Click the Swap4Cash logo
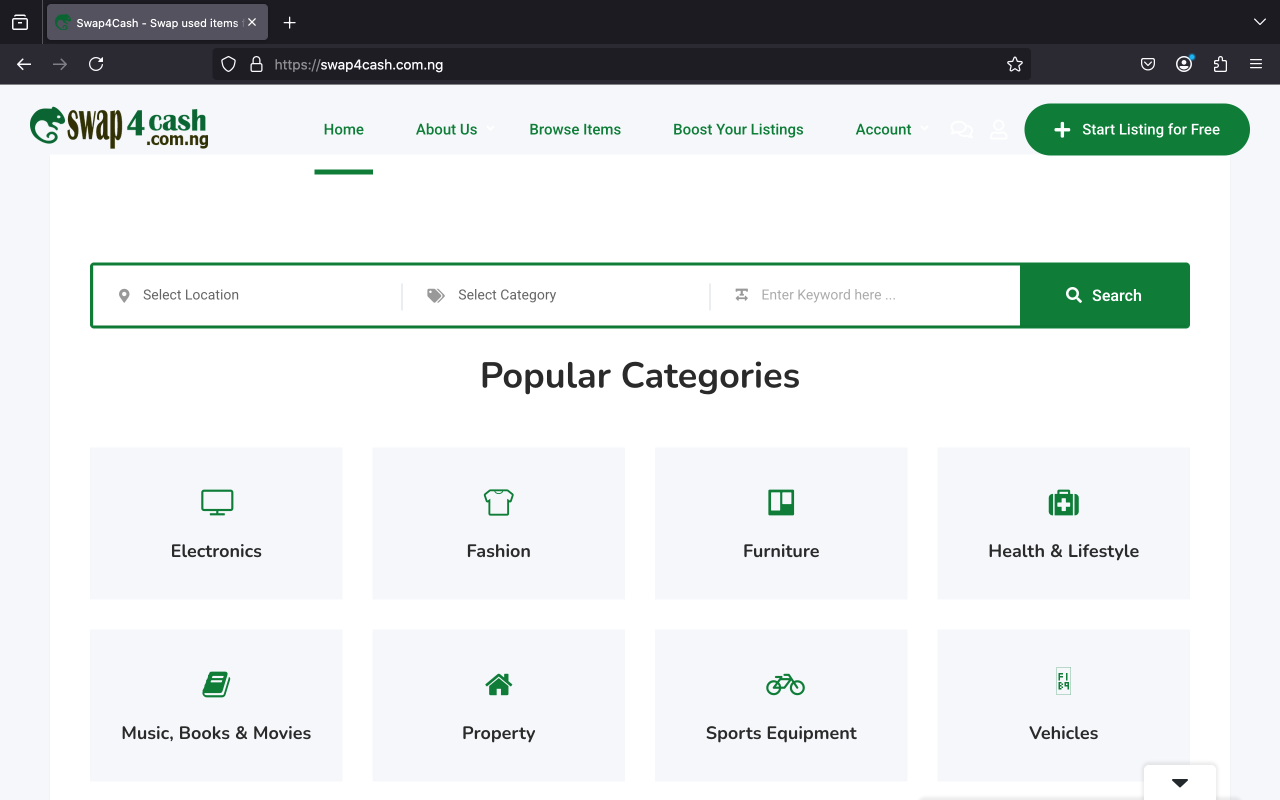Image resolution: width=1280 pixels, height=800 pixels. pos(119,127)
